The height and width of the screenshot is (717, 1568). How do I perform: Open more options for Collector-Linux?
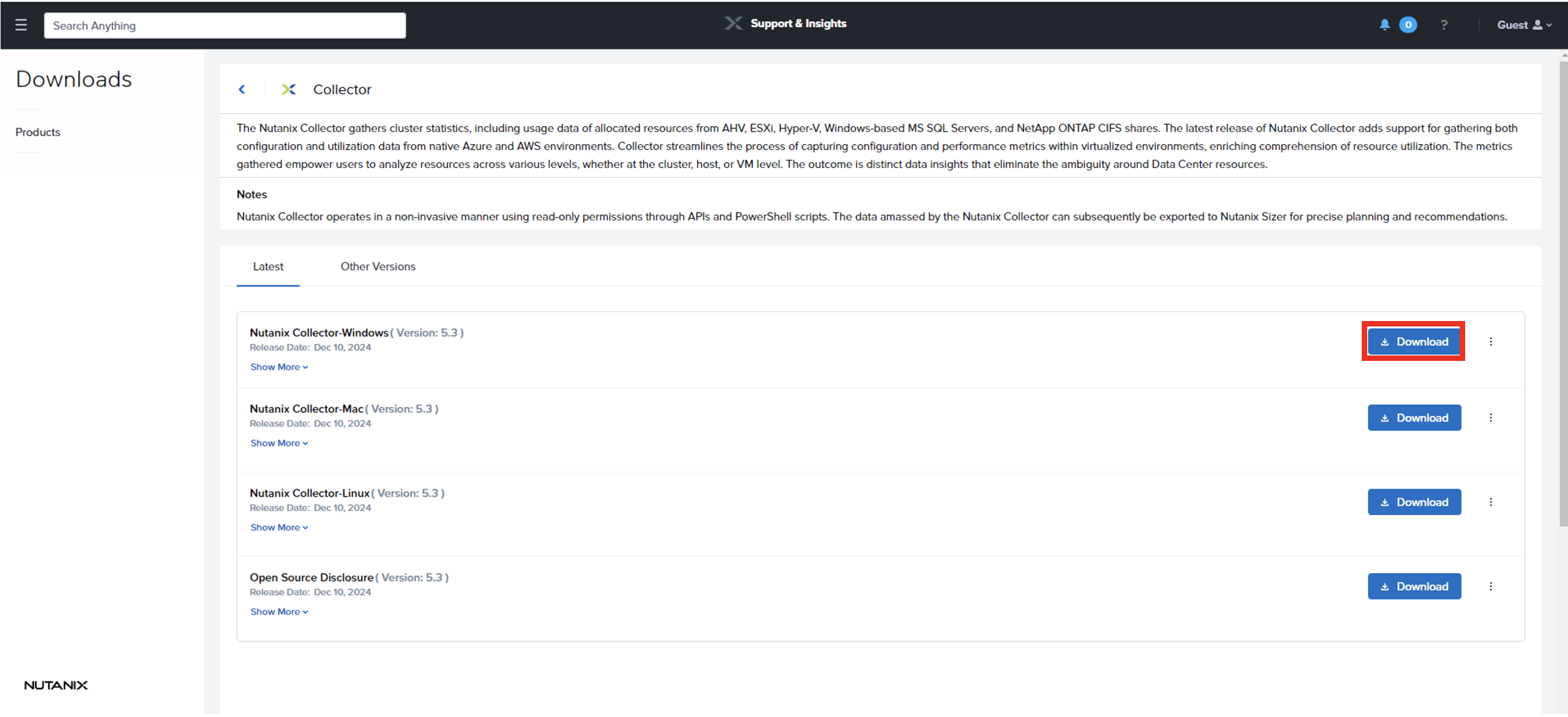[x=1491, y=502]
